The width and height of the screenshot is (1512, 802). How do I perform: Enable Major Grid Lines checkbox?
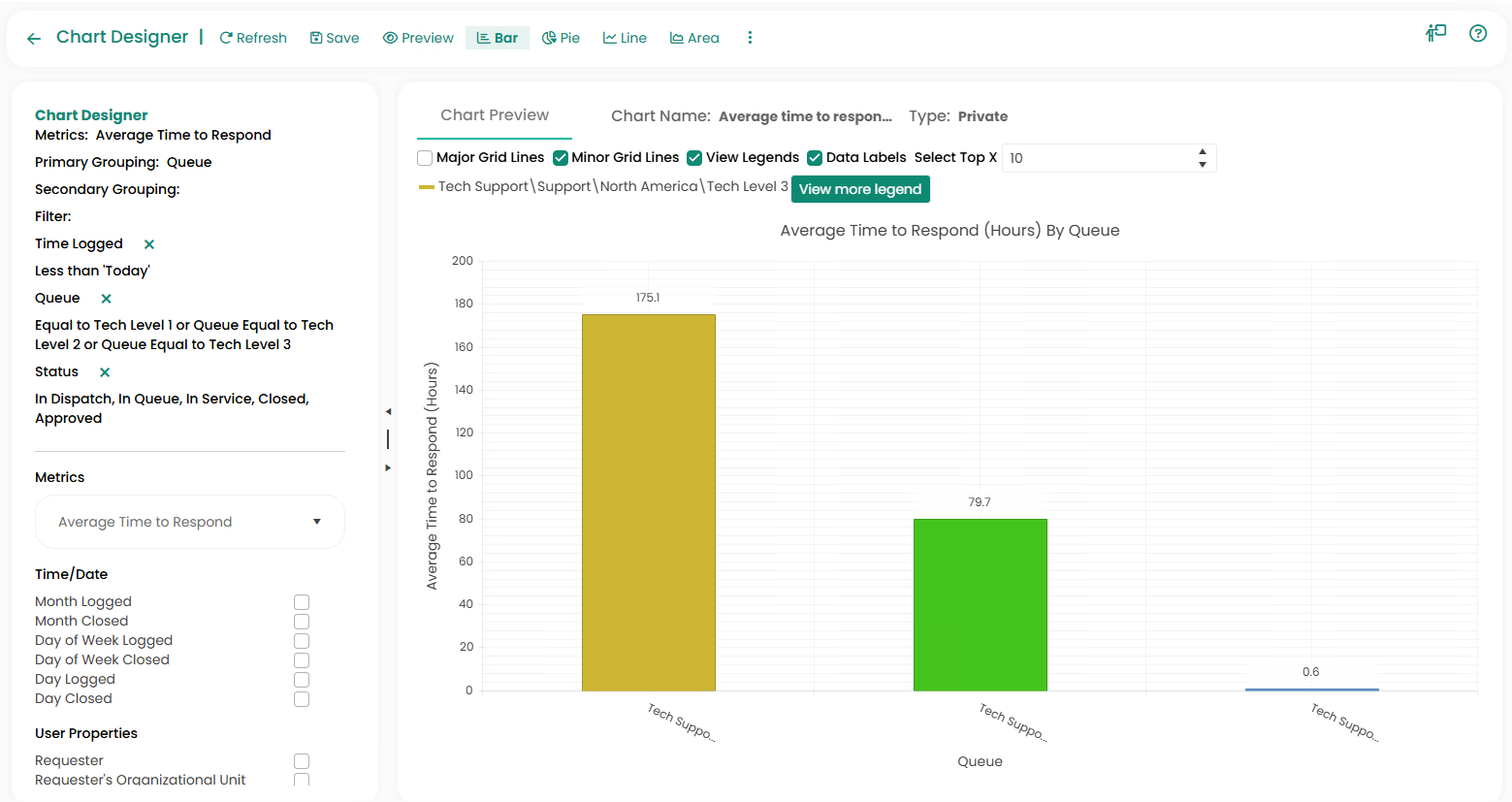[x=425, y=158]
